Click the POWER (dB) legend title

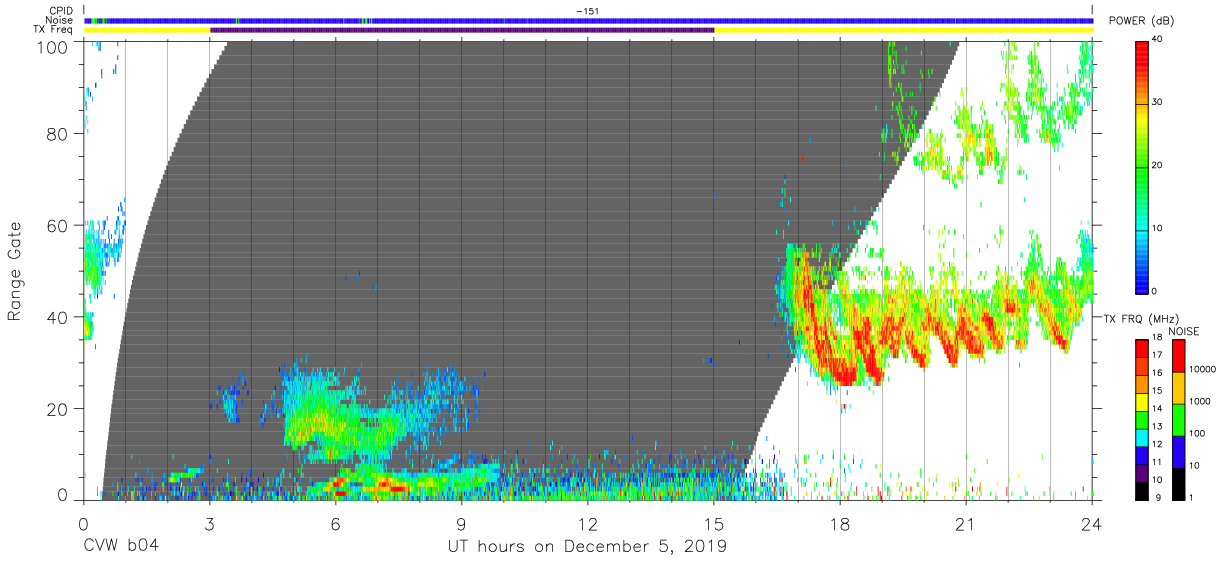click(x=1140, y=21)
